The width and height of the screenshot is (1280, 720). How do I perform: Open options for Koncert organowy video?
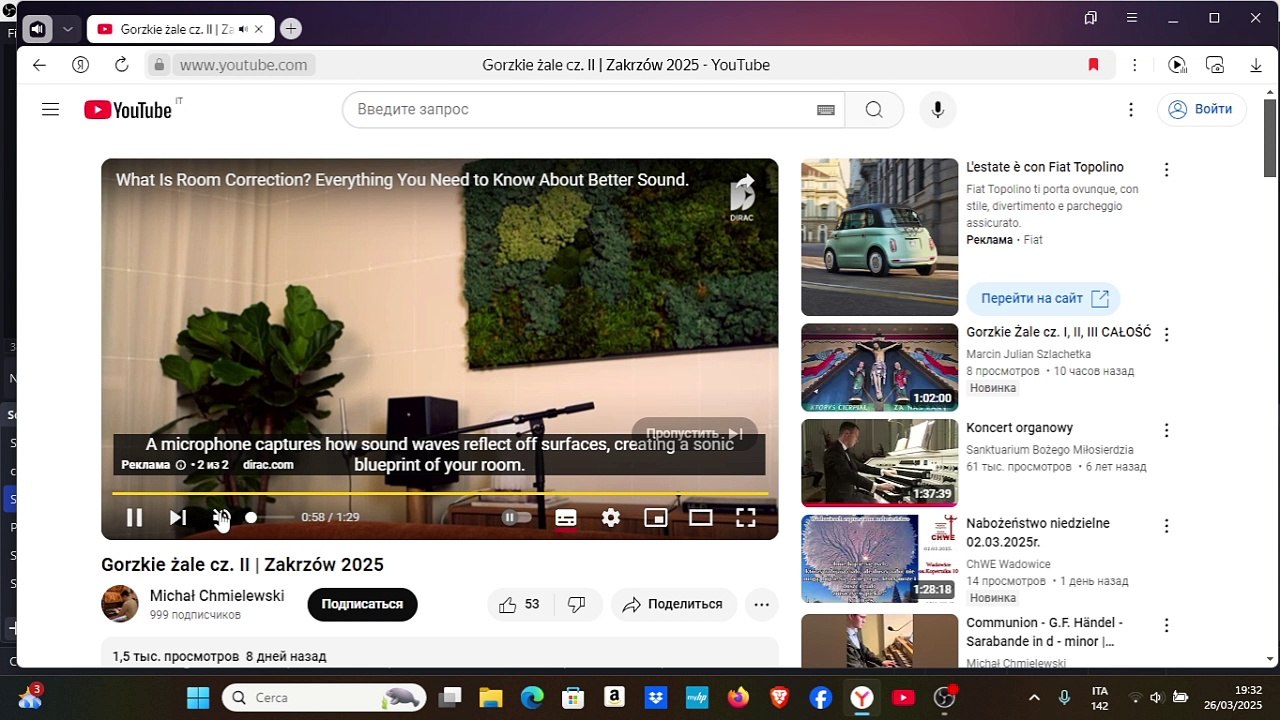pyautogui.click(x=1166, y=430)
